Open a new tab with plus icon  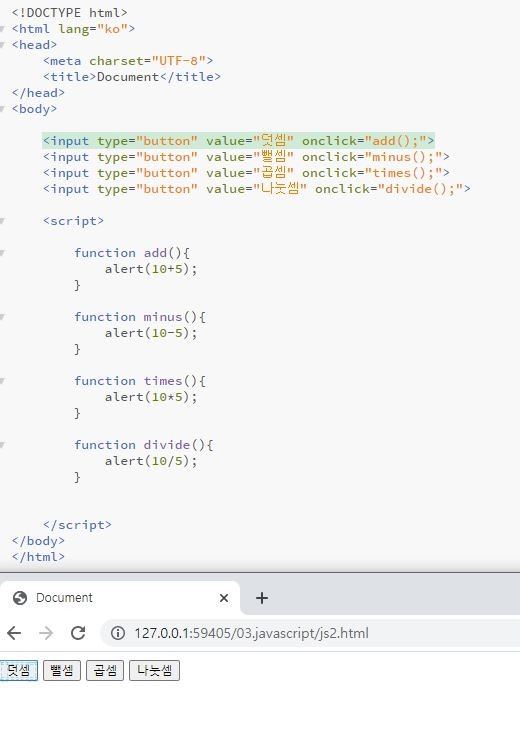tap(262, 598)
